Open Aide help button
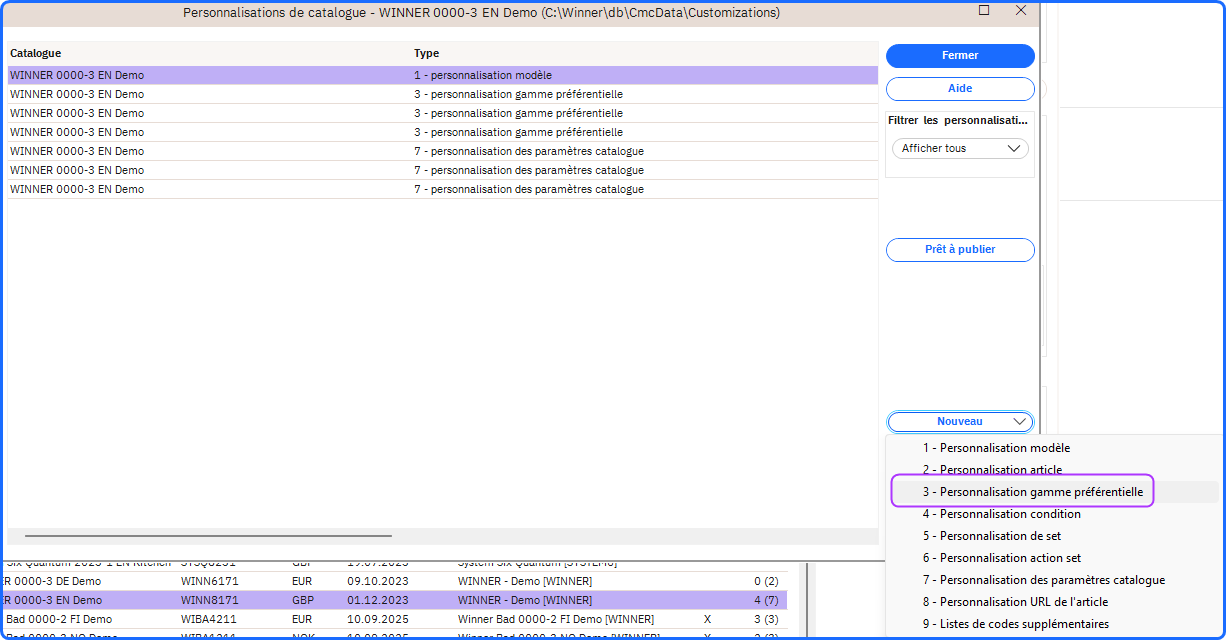1226x640 pixels. point(960,89)
